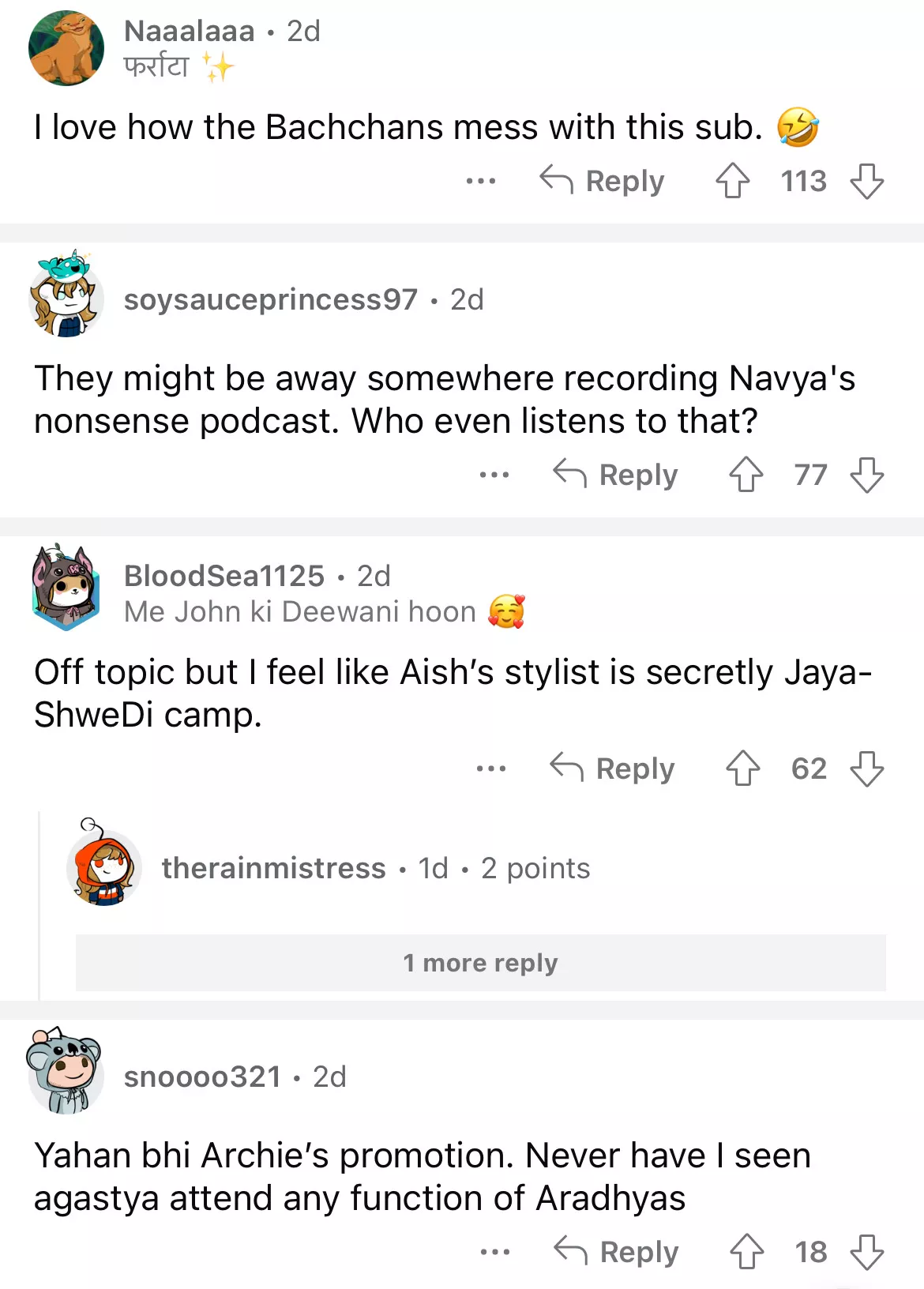Expand therainmistress's collapsed comment
The image size is (924, 1289).
pos(375,868)
